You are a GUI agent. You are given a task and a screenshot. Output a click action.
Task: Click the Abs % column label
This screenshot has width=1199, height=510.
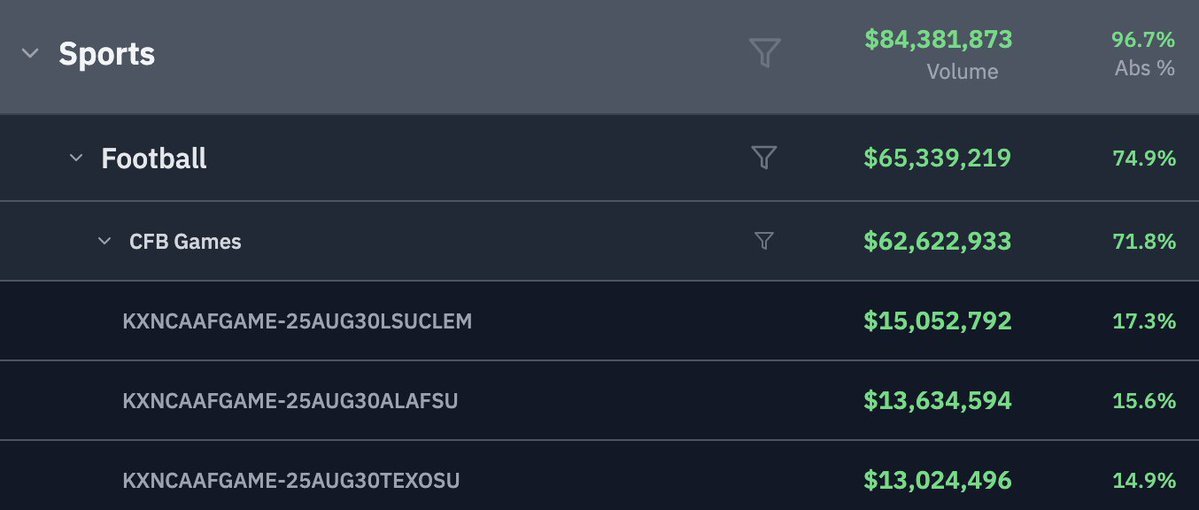[x=1145, y=69]
